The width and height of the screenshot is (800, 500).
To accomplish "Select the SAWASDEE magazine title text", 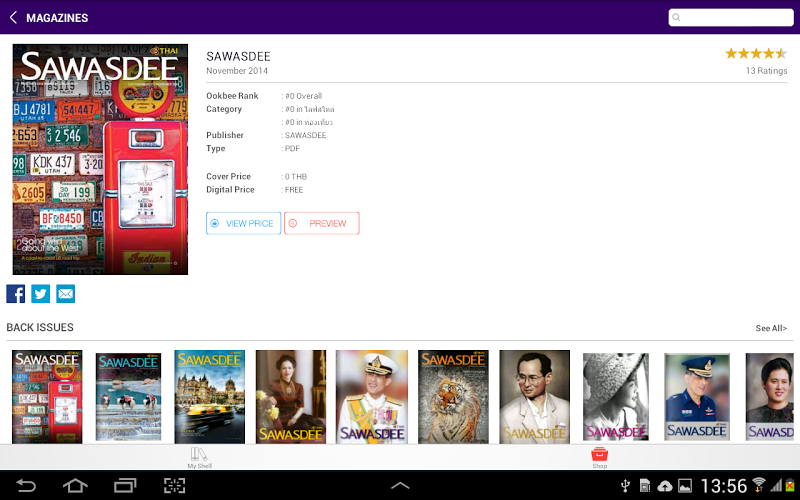I will (238, 56).
